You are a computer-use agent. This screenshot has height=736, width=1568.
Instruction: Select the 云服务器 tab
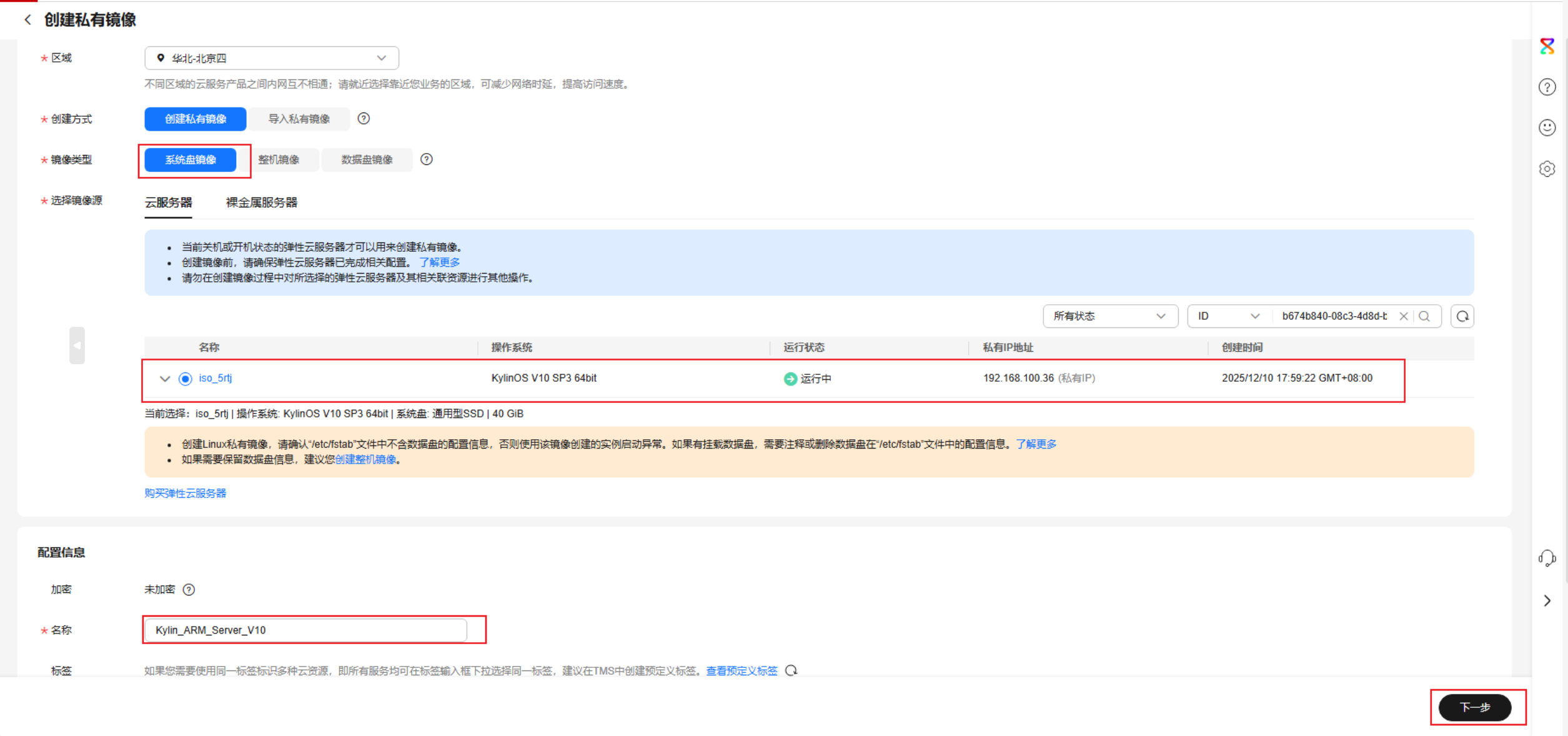click(x=168, y=202)
